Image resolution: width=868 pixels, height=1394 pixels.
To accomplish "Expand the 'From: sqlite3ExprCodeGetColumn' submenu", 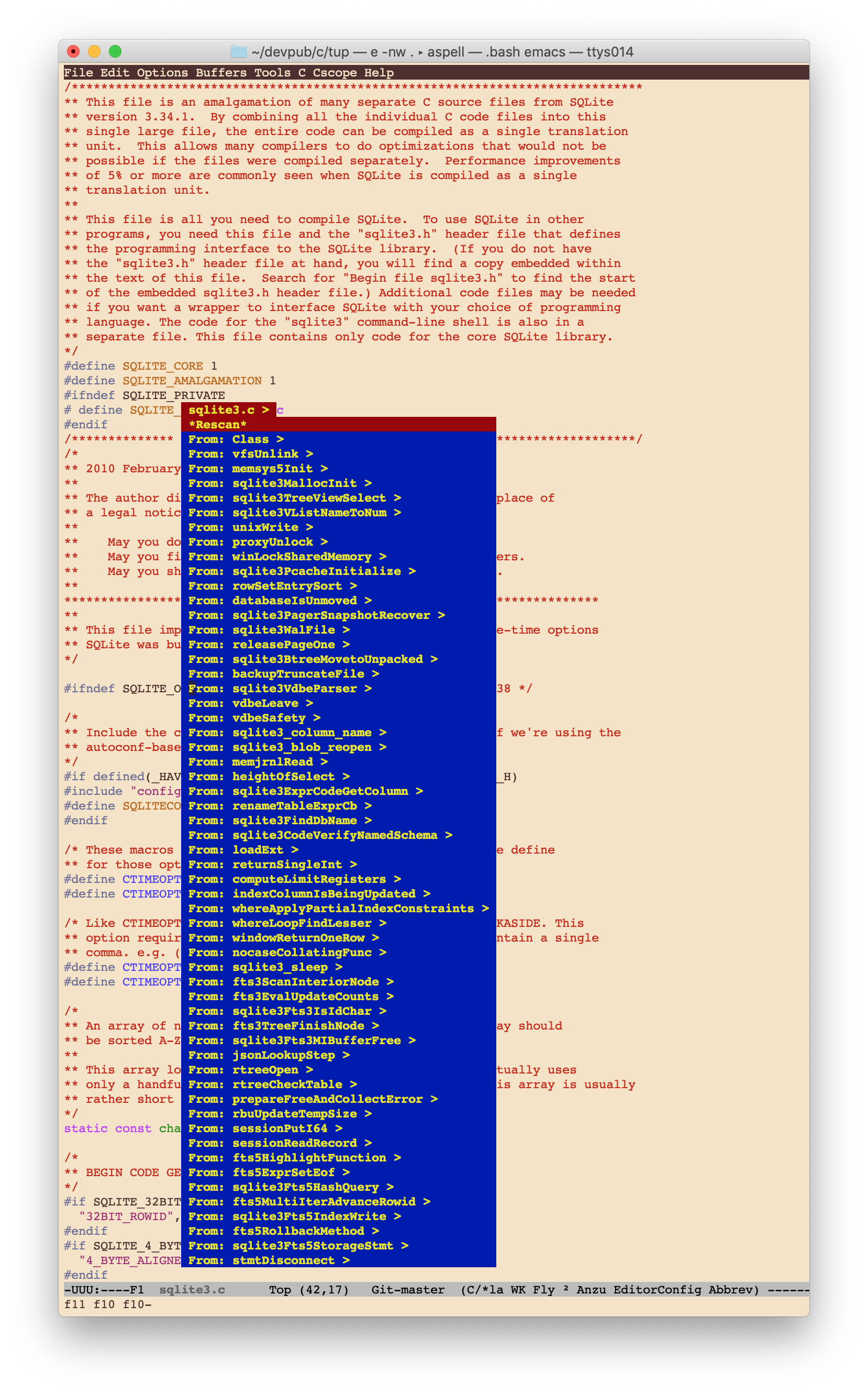I will coord(339,791).
